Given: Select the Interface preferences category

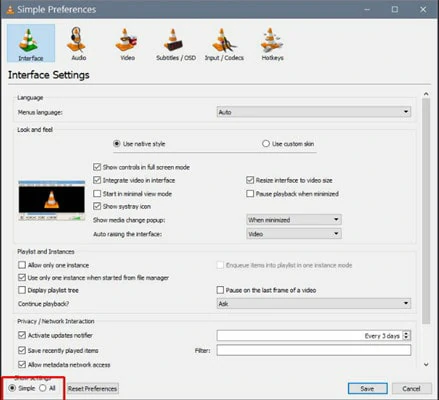Looking at the screenshot, I should click(x=31, y=43).
